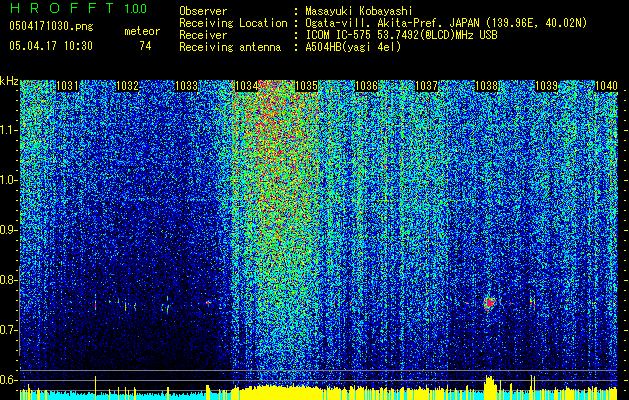Click the 1035 time marker
The image size is (629, 400).
306,86
